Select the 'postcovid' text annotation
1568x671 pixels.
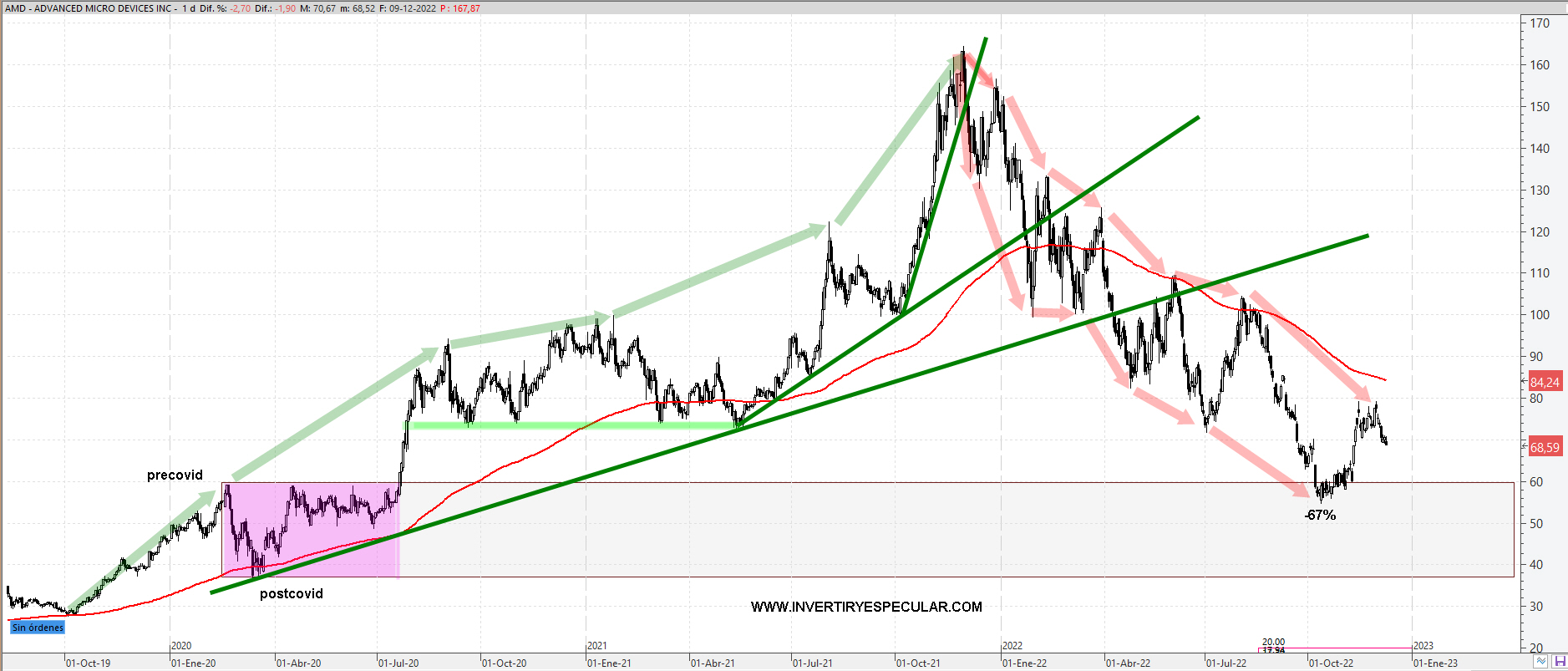[x=291, y=594]
